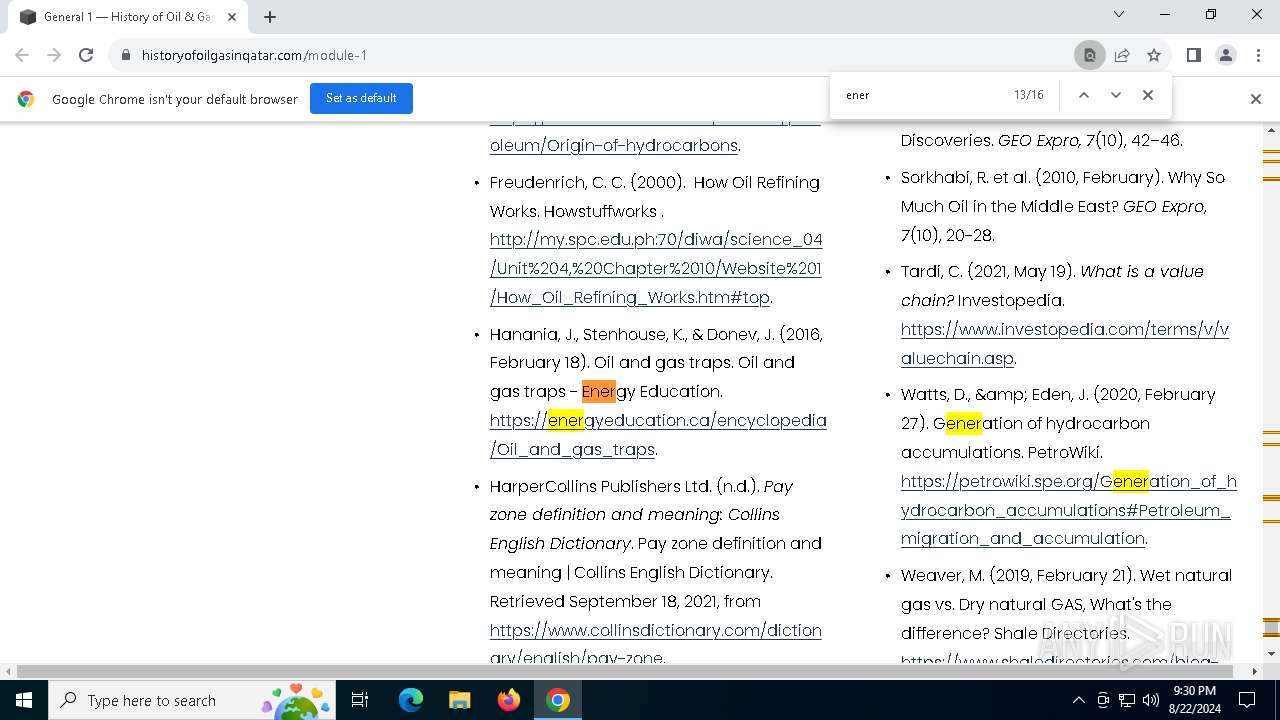Launch Firefox from taskbar
The image size is (1280, 720).
509,700
